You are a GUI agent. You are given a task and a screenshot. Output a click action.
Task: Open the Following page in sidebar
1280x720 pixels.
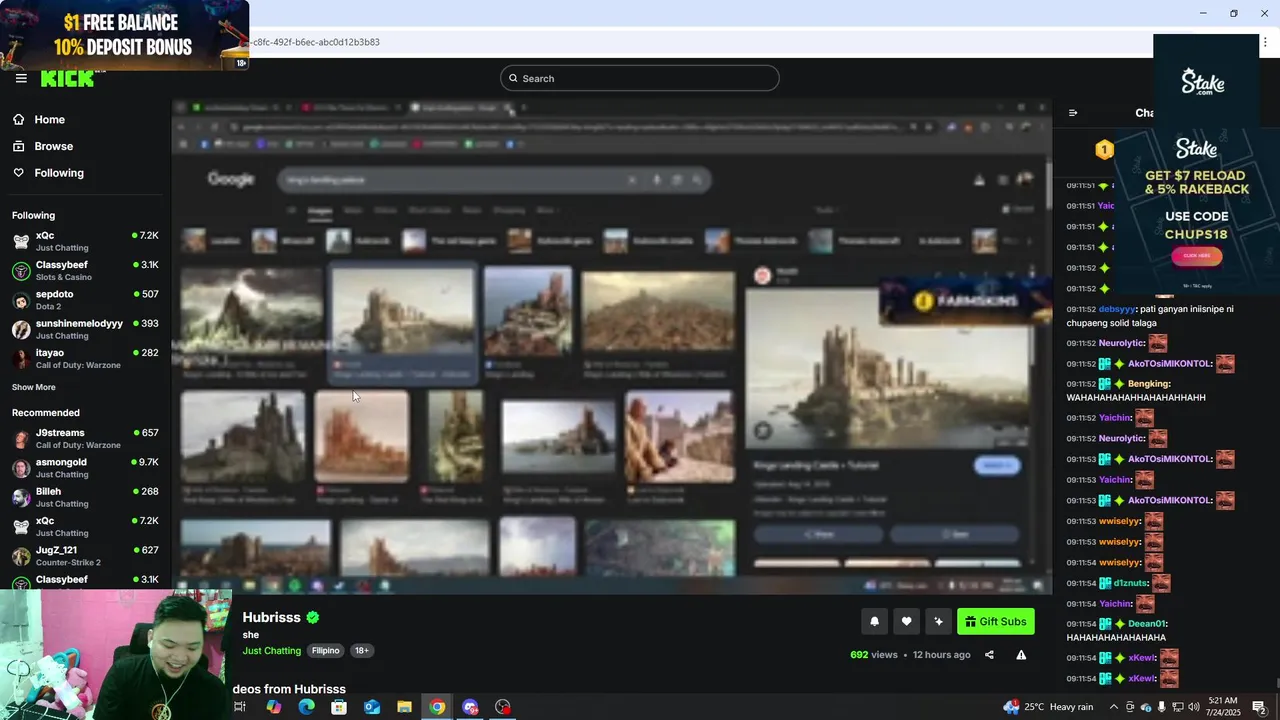click(59, 173)
